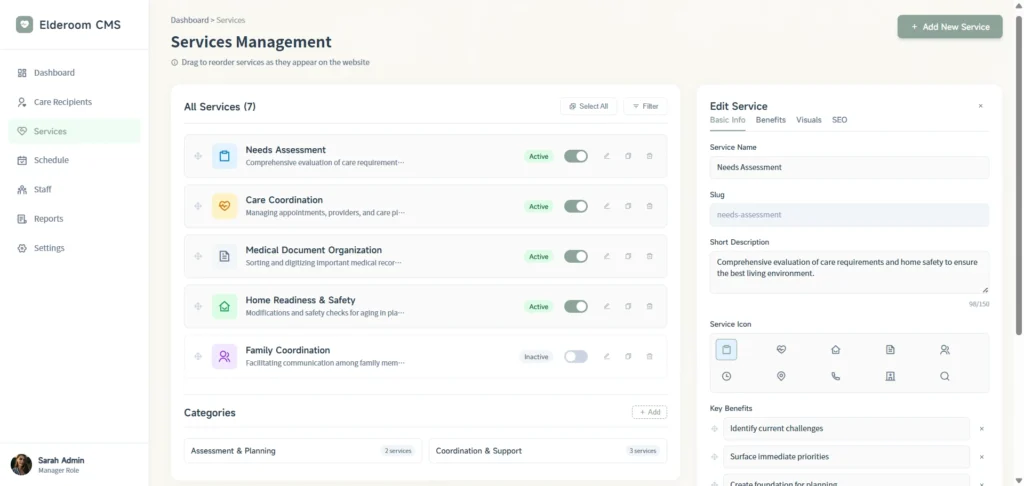This screenshot has width=1024, height=486.
Task: Duplicate the Medical Document Organization service
Action: coord(628,256)
